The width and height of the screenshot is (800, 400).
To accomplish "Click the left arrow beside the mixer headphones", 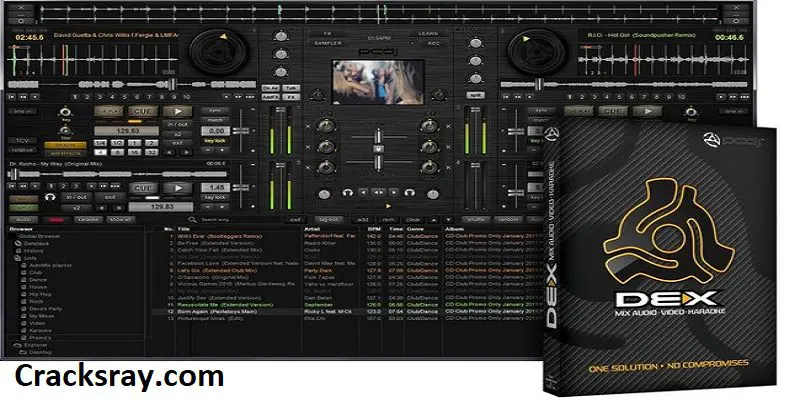I will point(363,193).
